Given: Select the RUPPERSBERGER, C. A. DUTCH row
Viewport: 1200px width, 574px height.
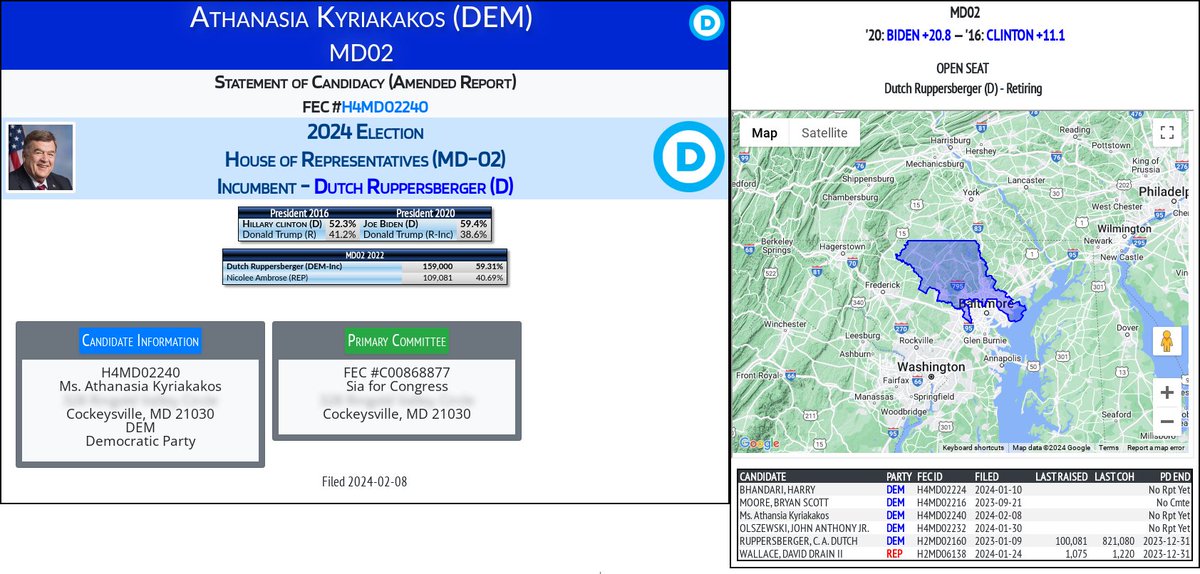Looking at the screenshot, I should [x=965, y=539].
